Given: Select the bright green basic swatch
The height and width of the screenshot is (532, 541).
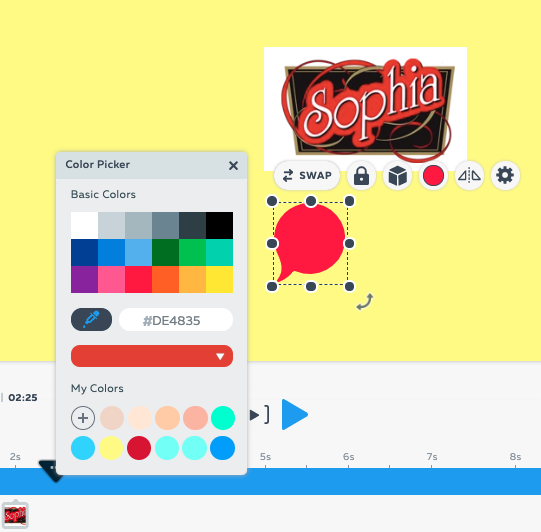Looking at the screenshot, I should click(x=193, y=252).
